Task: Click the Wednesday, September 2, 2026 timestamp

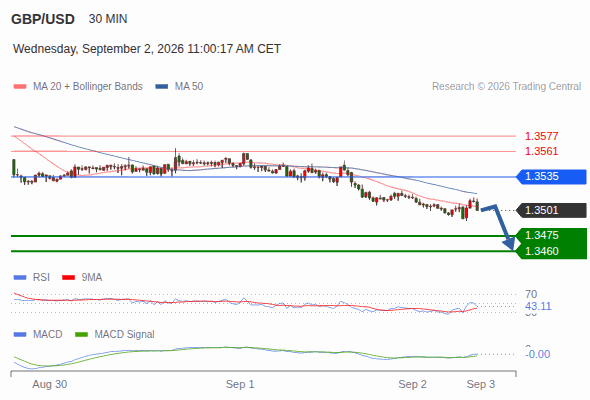Action: (147, 49)
